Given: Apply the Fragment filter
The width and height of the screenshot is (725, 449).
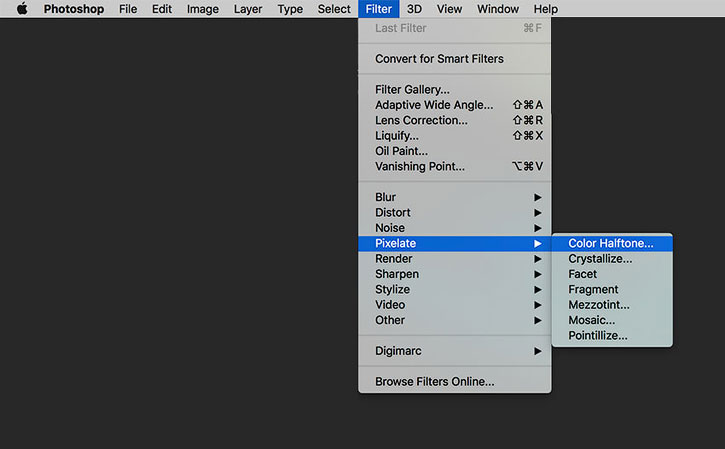Looking at the screenshot, I should point(612,289).
